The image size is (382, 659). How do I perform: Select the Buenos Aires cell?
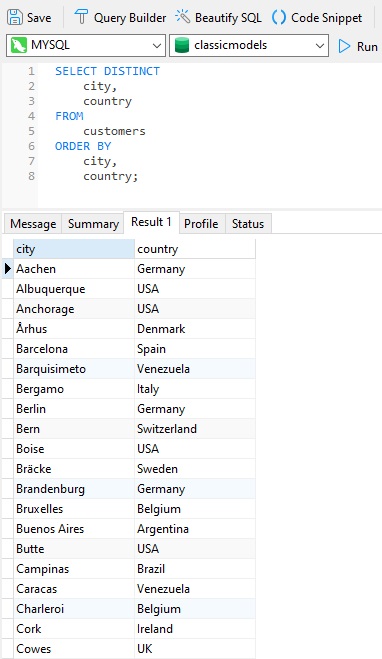(x=74, y=529)
